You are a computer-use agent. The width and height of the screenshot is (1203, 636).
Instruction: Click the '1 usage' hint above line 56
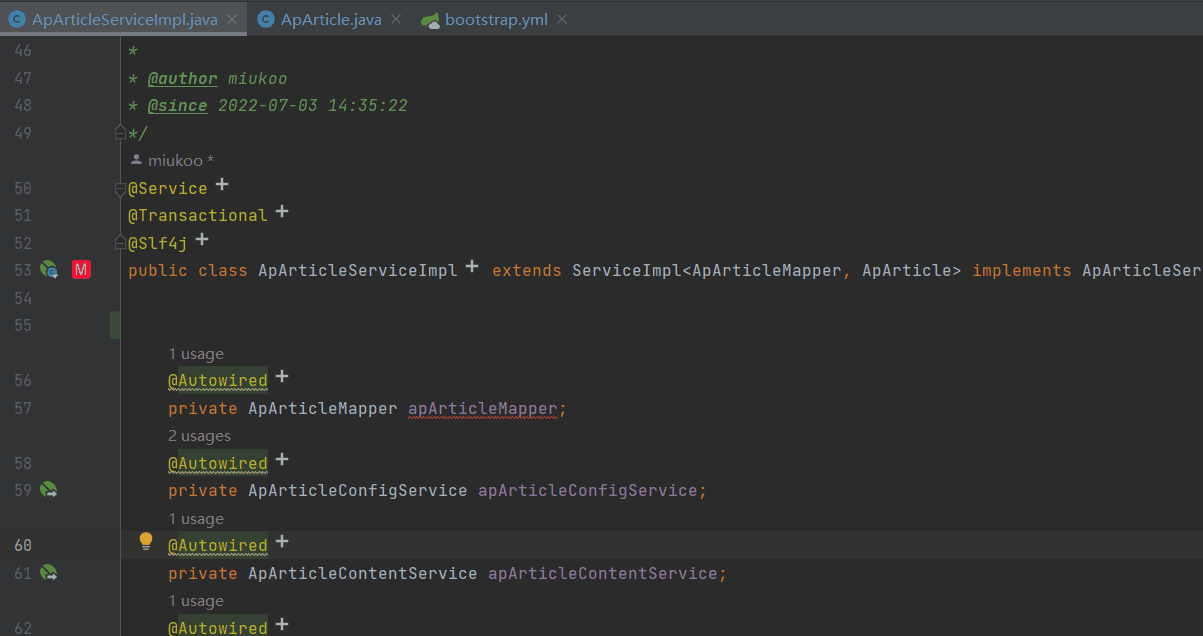point(196,354)
